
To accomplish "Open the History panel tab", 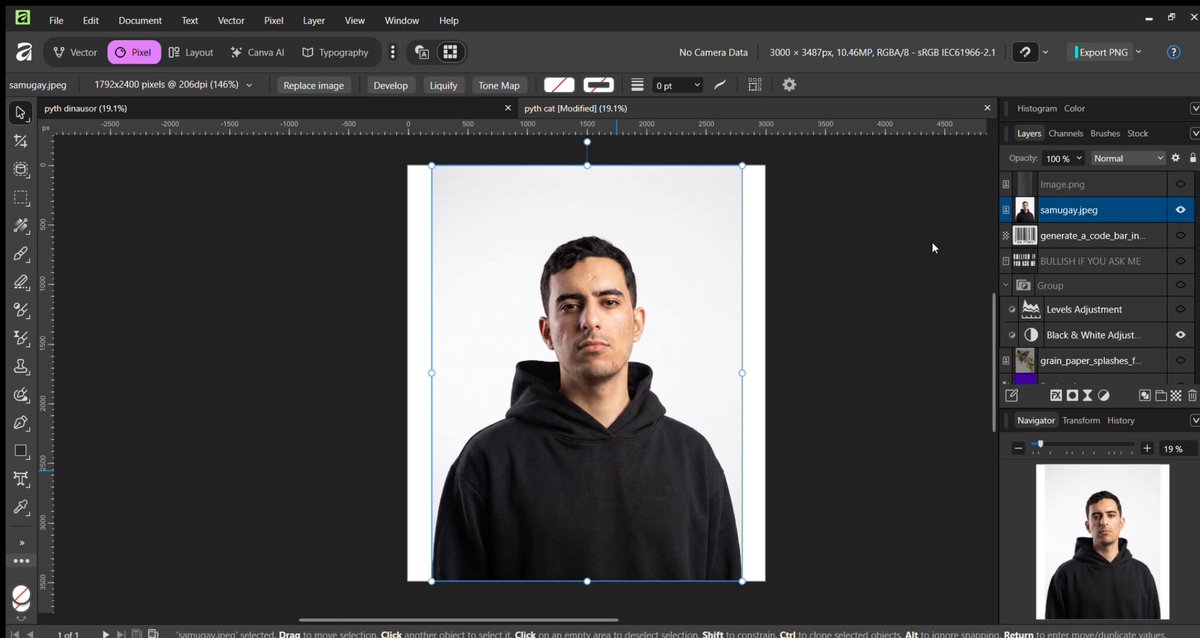I will [x=1121, y=420].
